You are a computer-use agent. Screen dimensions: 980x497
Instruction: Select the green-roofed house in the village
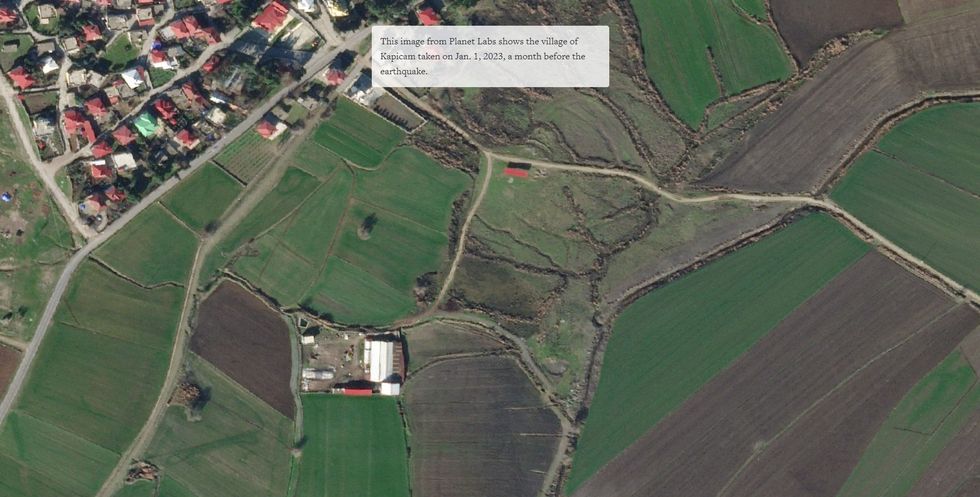tap(146, 124)
